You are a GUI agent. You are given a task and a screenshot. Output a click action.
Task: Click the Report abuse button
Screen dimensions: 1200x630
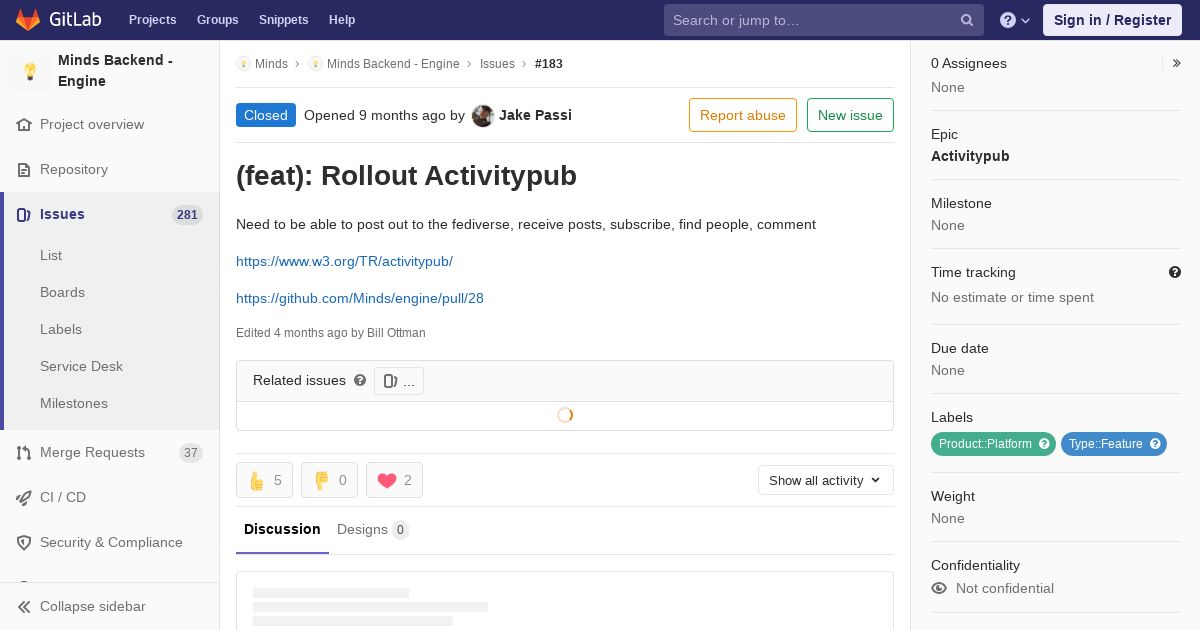coord(743,115)
